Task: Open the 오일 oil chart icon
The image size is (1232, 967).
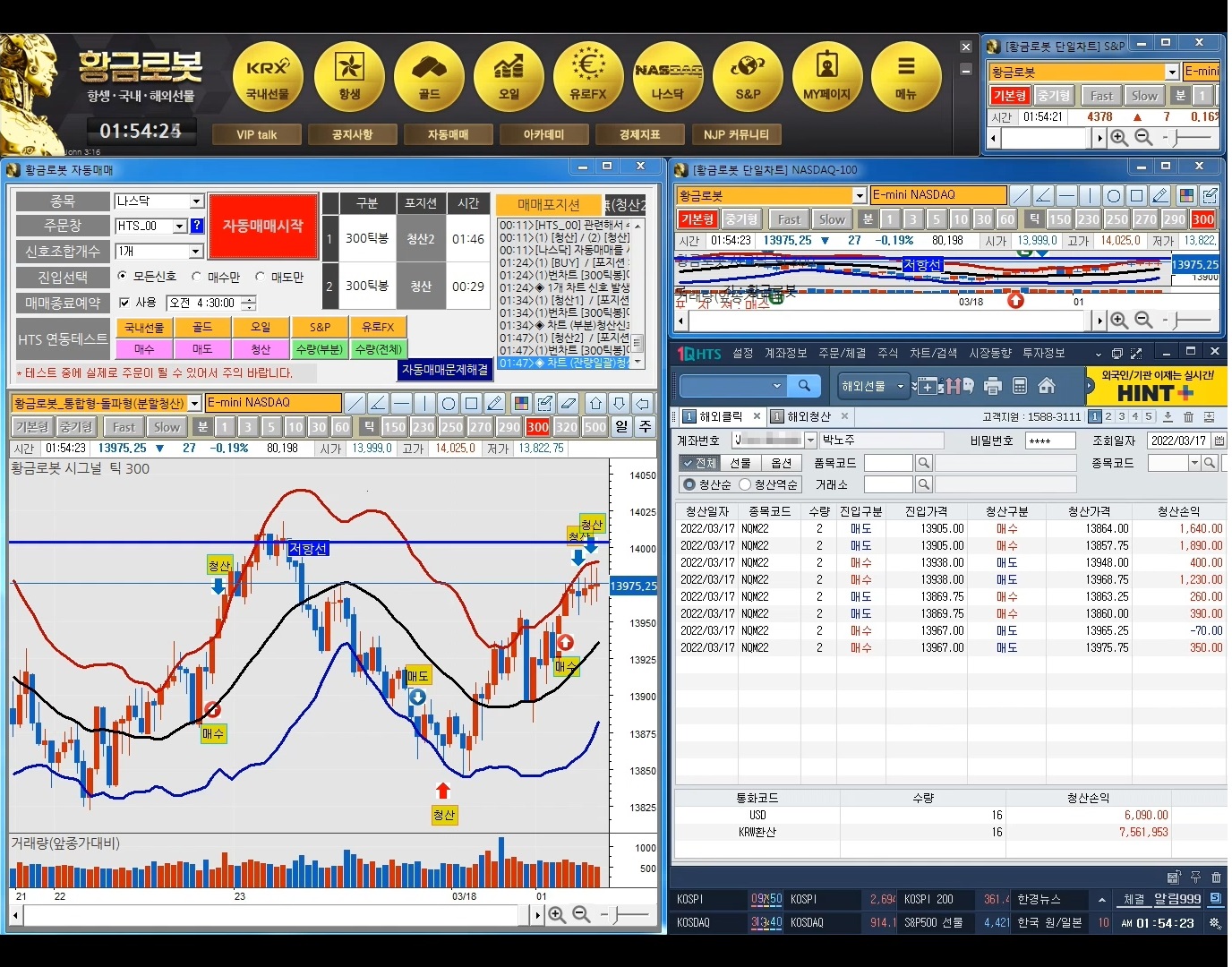Action: coord(509,76)
